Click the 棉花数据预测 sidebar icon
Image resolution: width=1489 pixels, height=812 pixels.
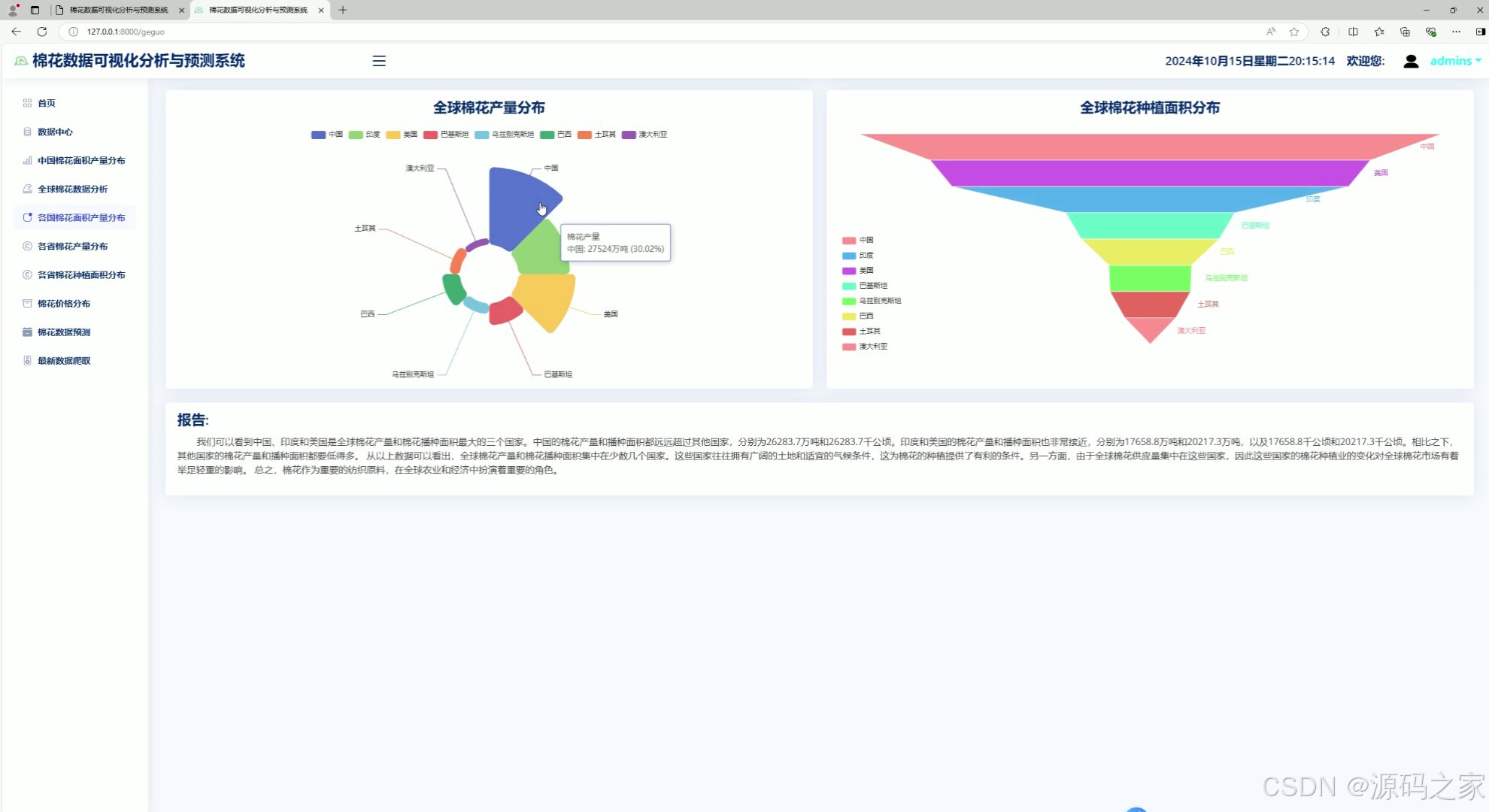point(27,332)
